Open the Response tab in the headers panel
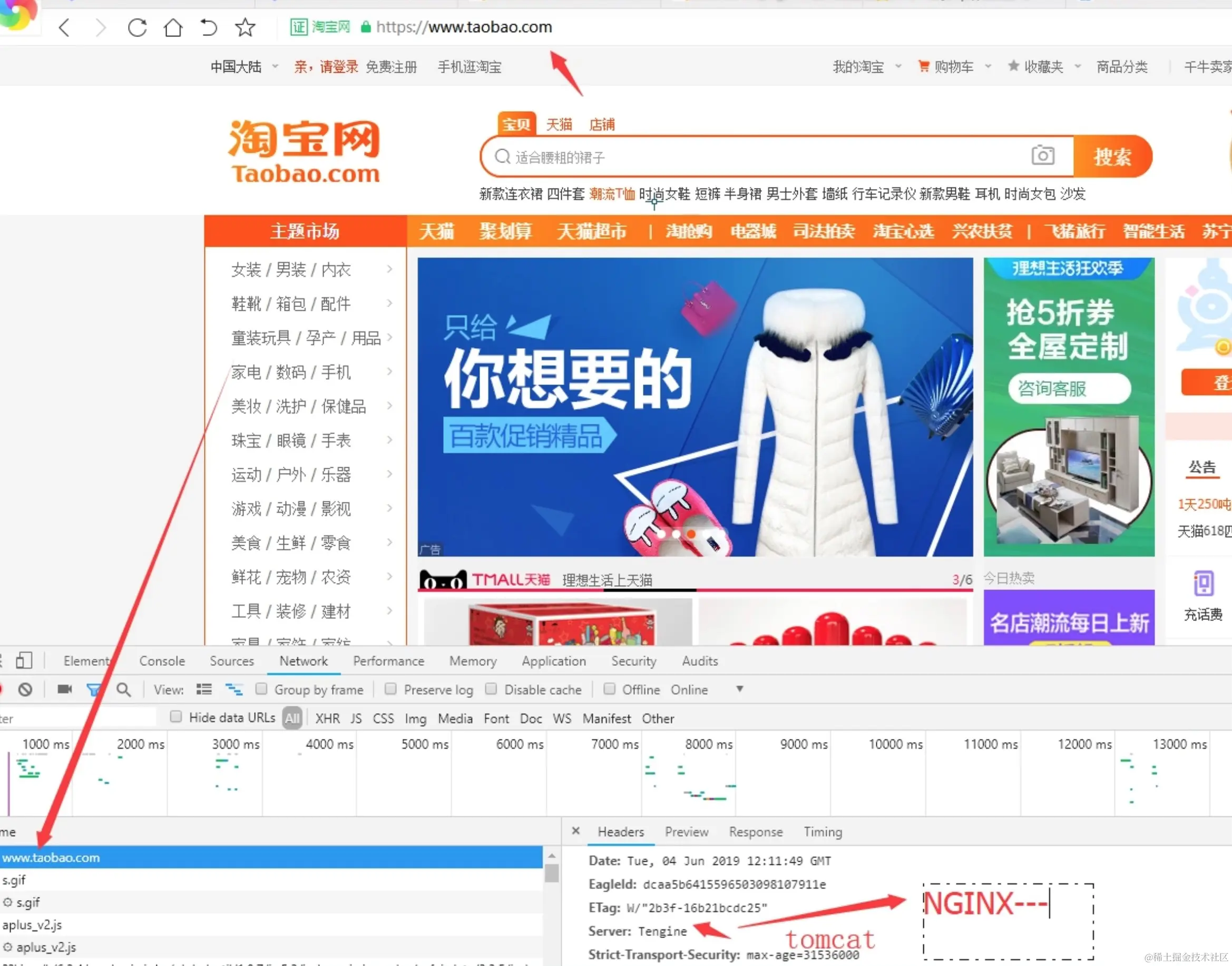This screenshot has height=966, width=1232. tap(755, 831)
